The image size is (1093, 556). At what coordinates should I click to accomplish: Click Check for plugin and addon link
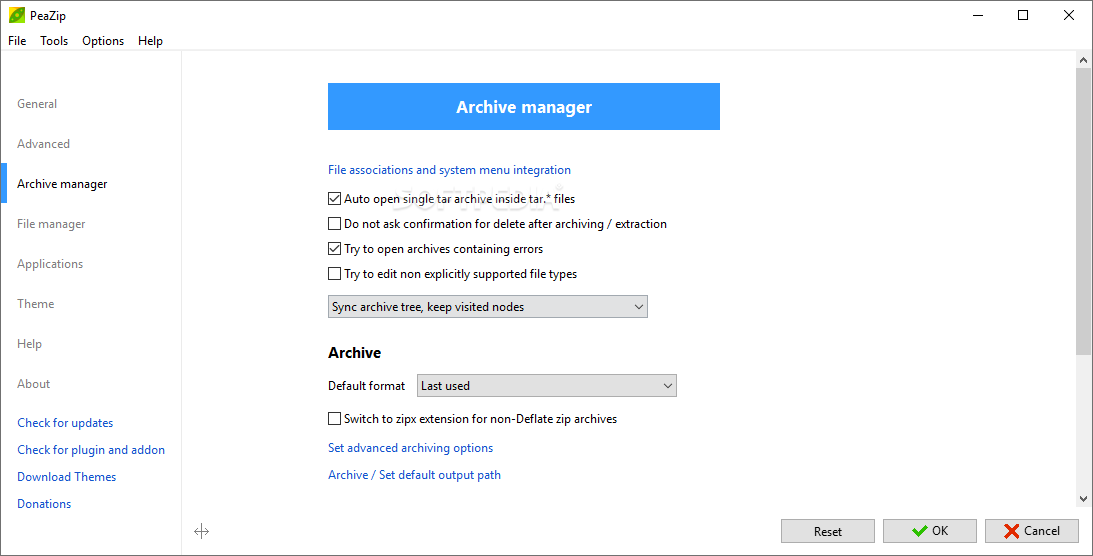point(91,450)
